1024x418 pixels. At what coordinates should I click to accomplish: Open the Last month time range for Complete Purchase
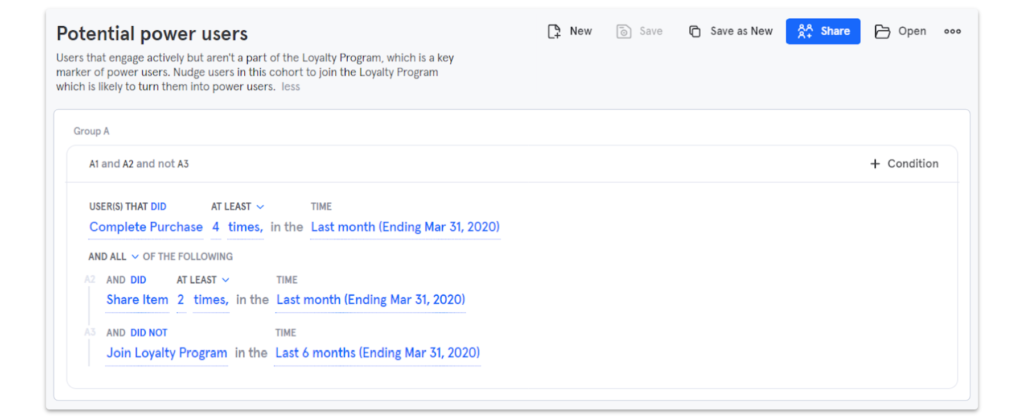pyautogui.click(x=406, y=227)
